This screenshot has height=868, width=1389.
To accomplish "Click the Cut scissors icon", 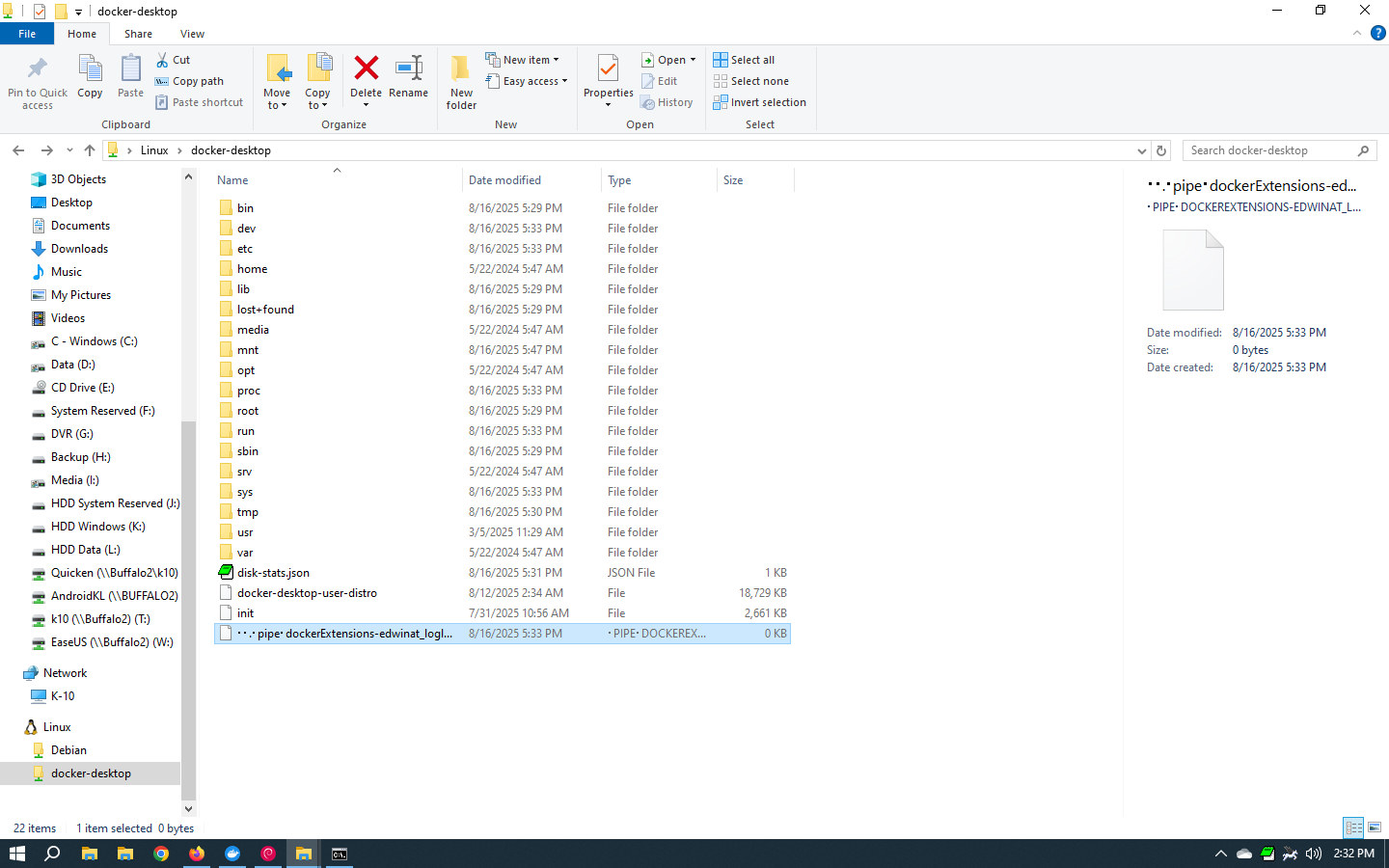I will [162, 60].
